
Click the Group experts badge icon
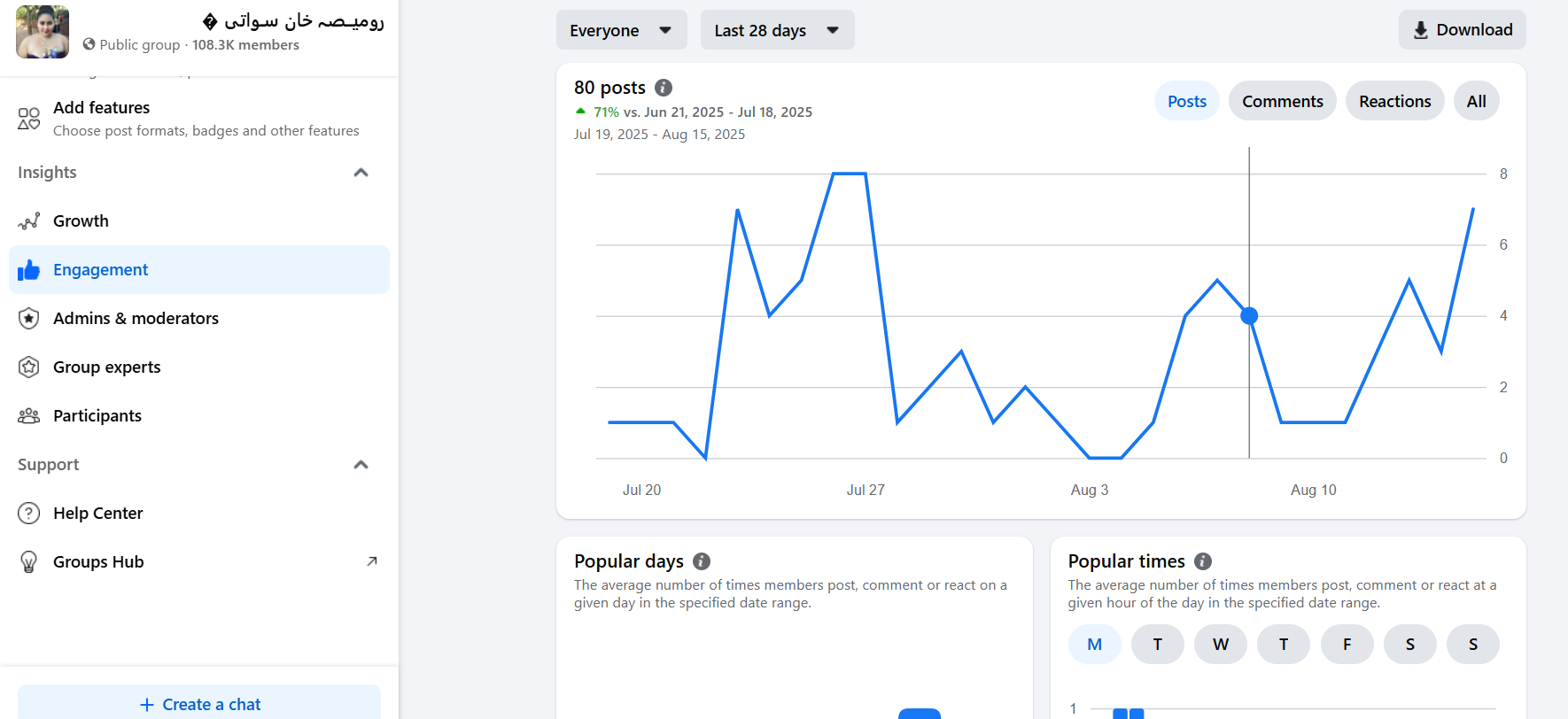coord(29,367)
